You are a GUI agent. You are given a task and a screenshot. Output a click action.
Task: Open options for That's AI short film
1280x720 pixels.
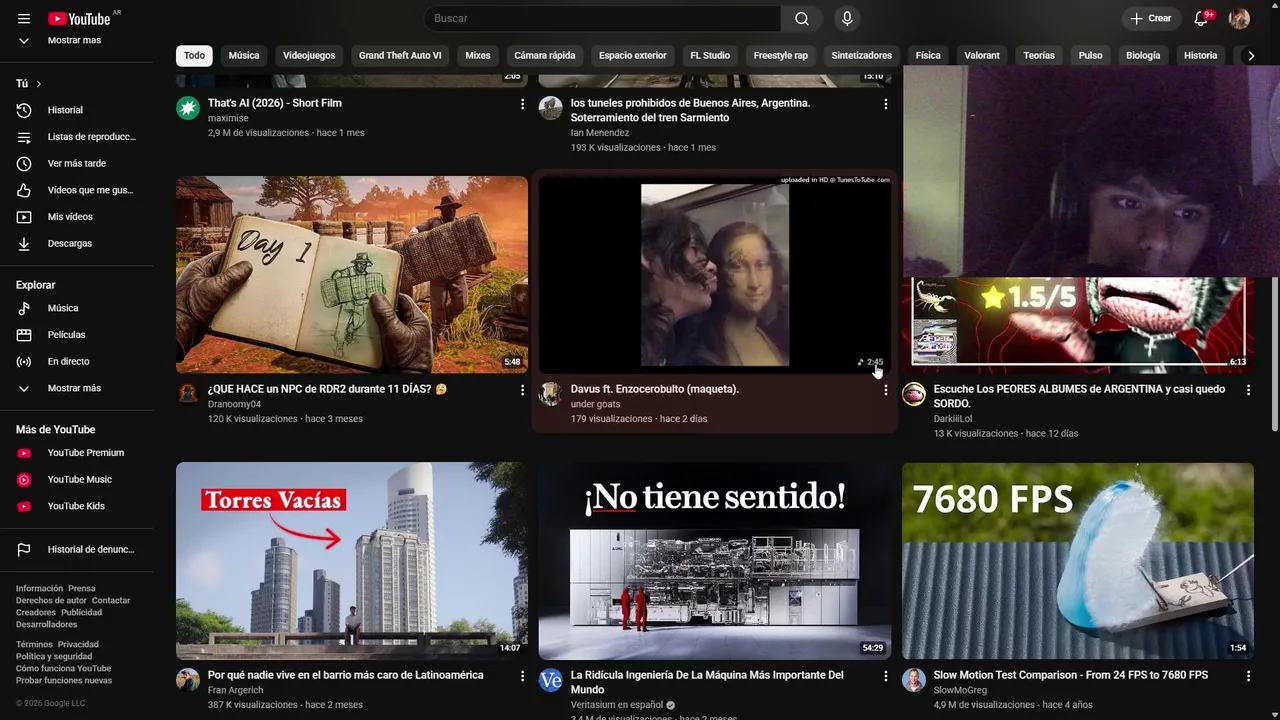coord(522,104)
